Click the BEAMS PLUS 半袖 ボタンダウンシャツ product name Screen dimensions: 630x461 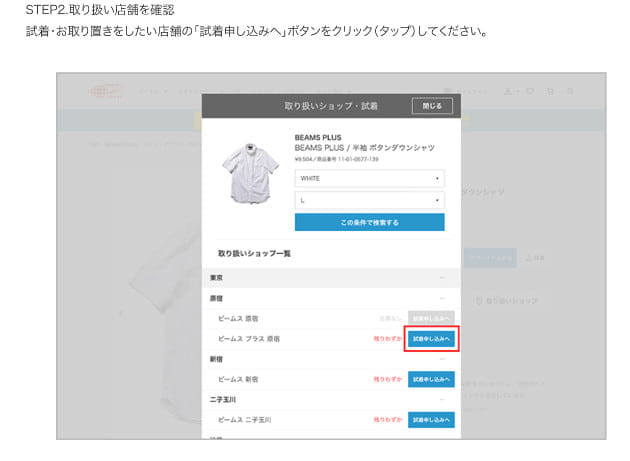pyautogui.click(x=364, y=148)
